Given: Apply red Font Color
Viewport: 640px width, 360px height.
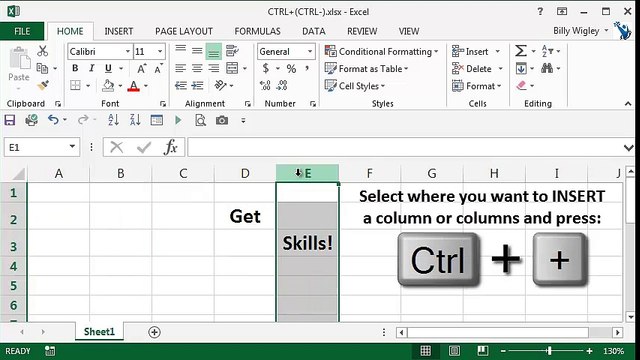Looking at the screenshot, I should coord(133,86).
